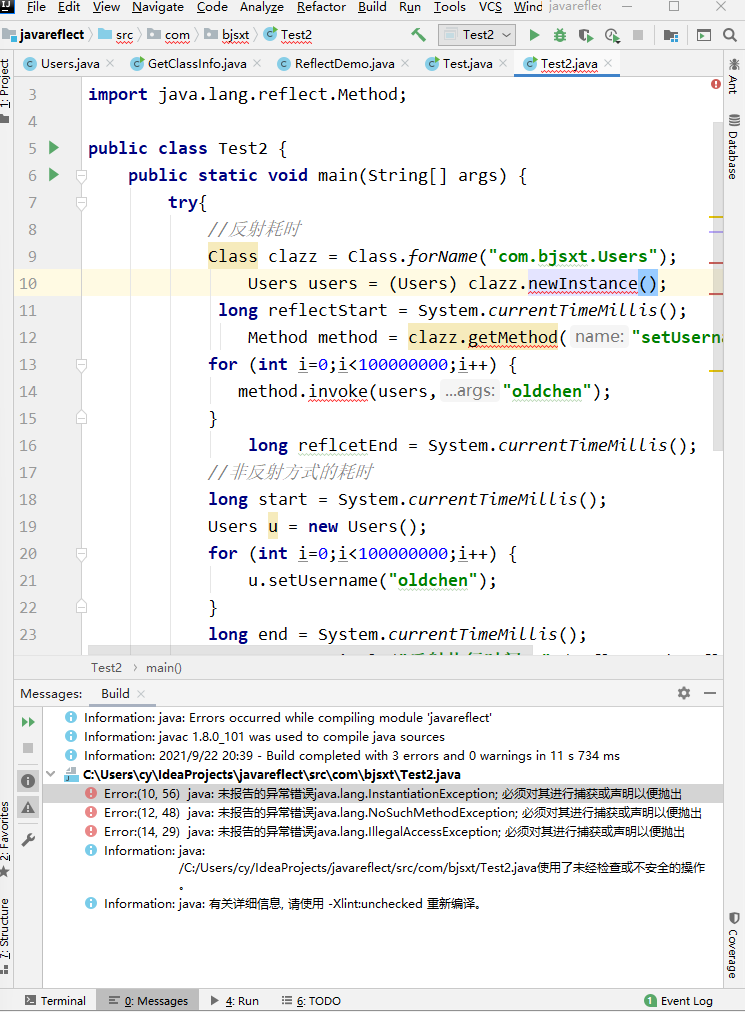745x1012 pixels.
Task: Close the Test2.java editor tab
Action: [608, 63]
